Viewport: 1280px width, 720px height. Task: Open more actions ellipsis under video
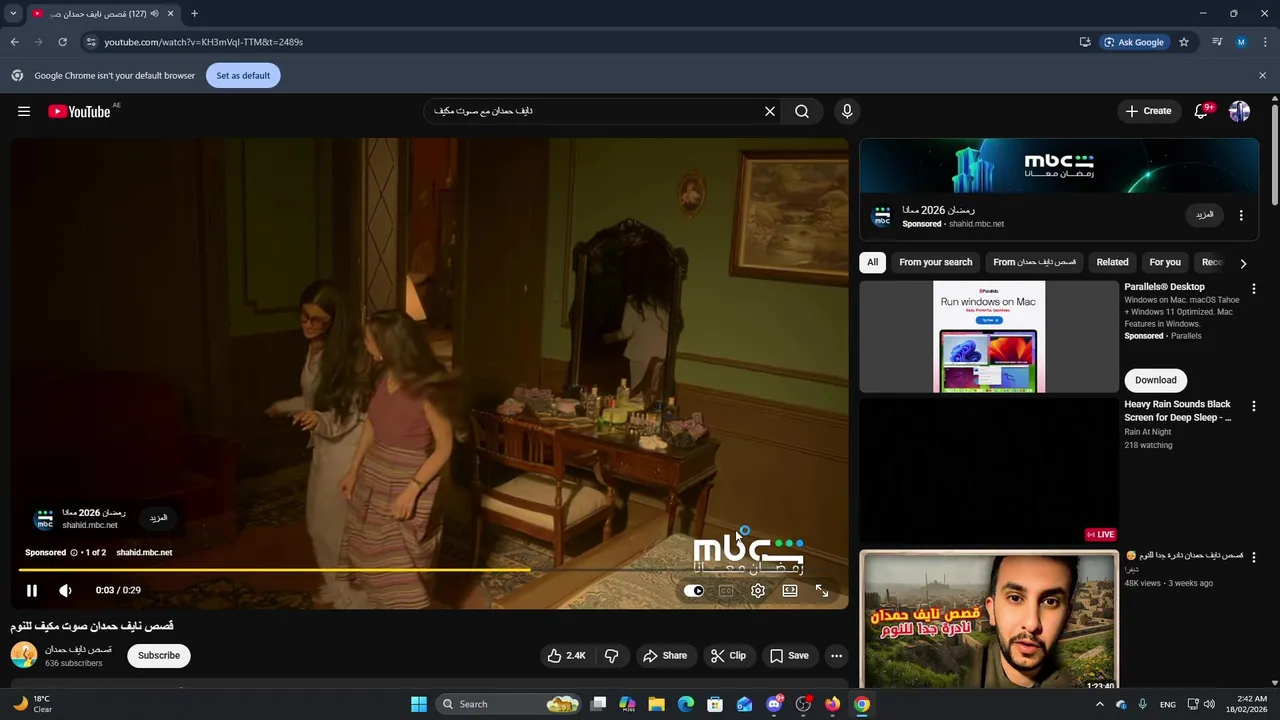[836, 656]
